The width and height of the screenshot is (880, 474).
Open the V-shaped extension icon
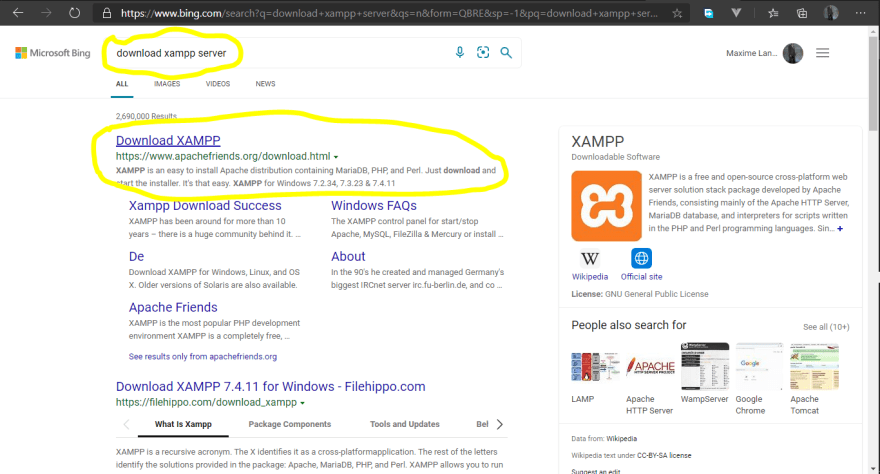(x=736, y=12)
